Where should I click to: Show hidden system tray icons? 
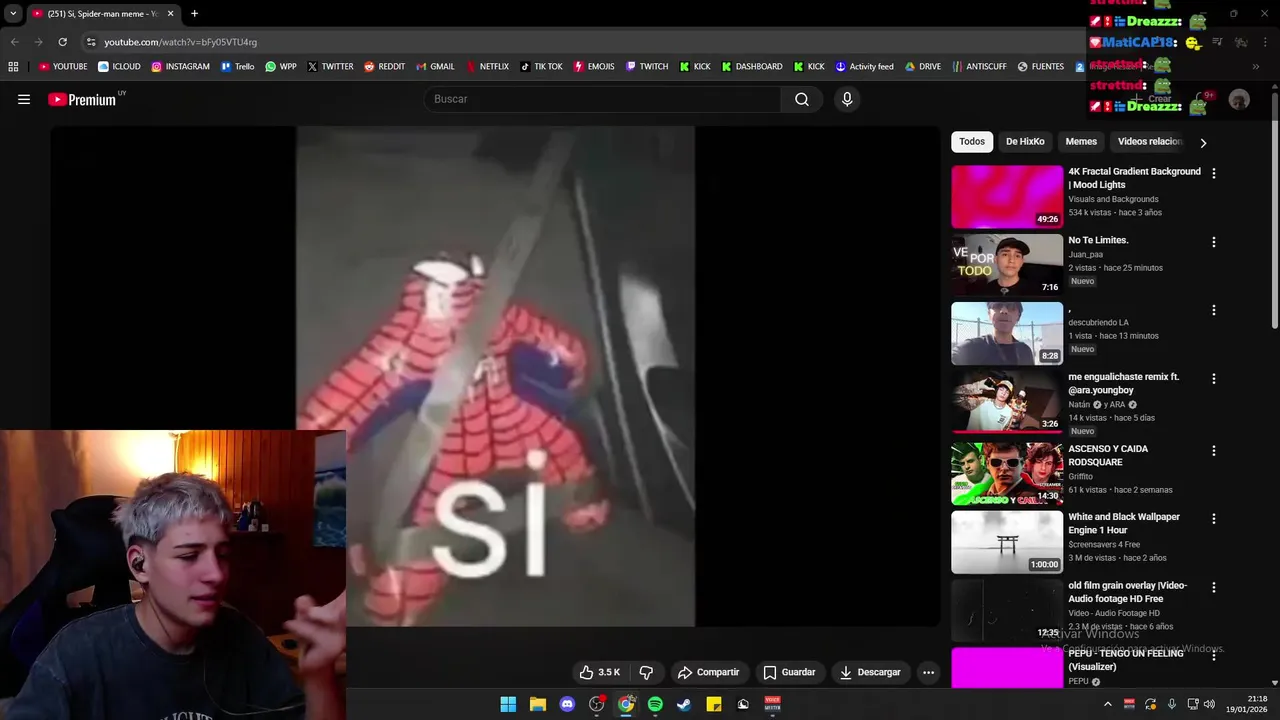point(1107,704)
